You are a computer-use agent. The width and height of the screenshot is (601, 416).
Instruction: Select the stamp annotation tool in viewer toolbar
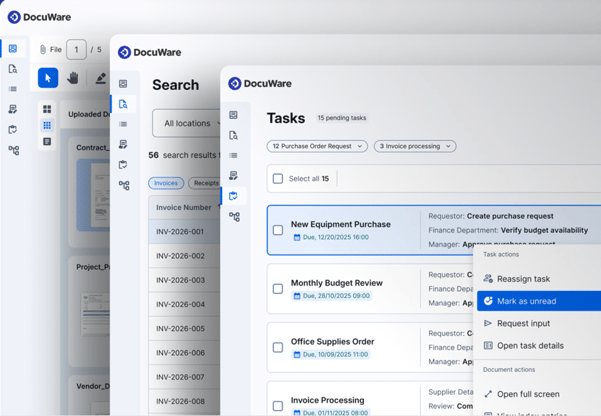click(101, 78)
